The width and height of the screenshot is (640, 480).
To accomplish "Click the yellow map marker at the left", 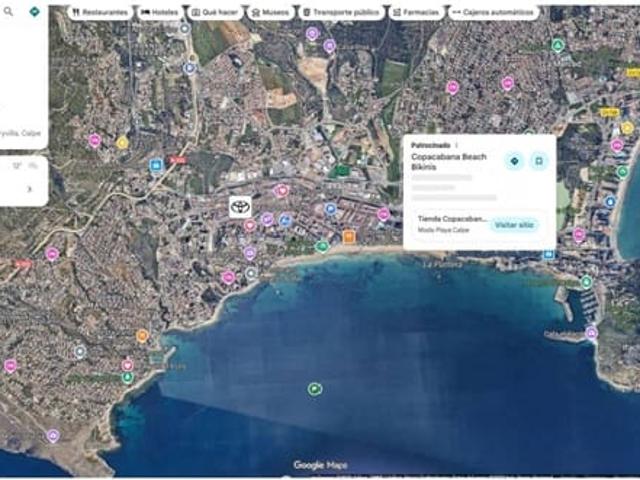I will click(x=122, y=143).
